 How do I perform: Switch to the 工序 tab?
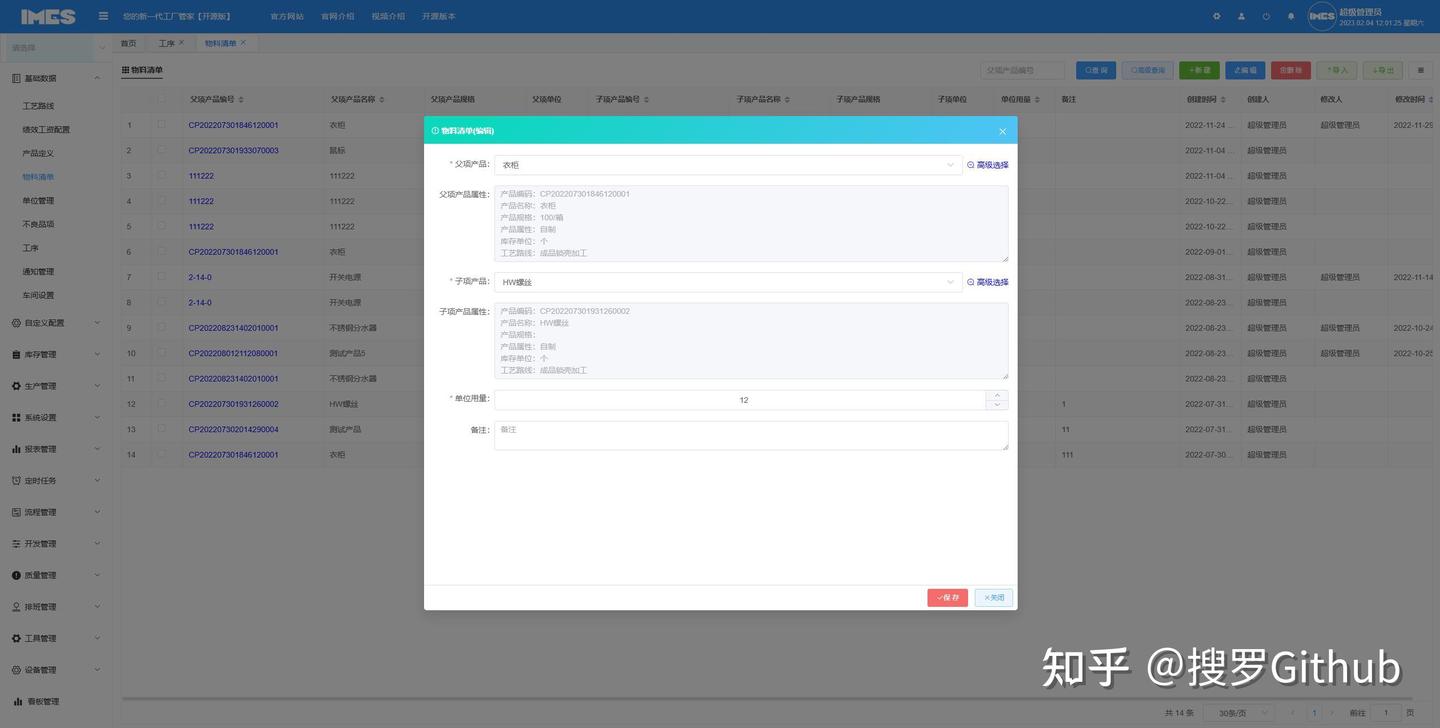coord(166,42)
